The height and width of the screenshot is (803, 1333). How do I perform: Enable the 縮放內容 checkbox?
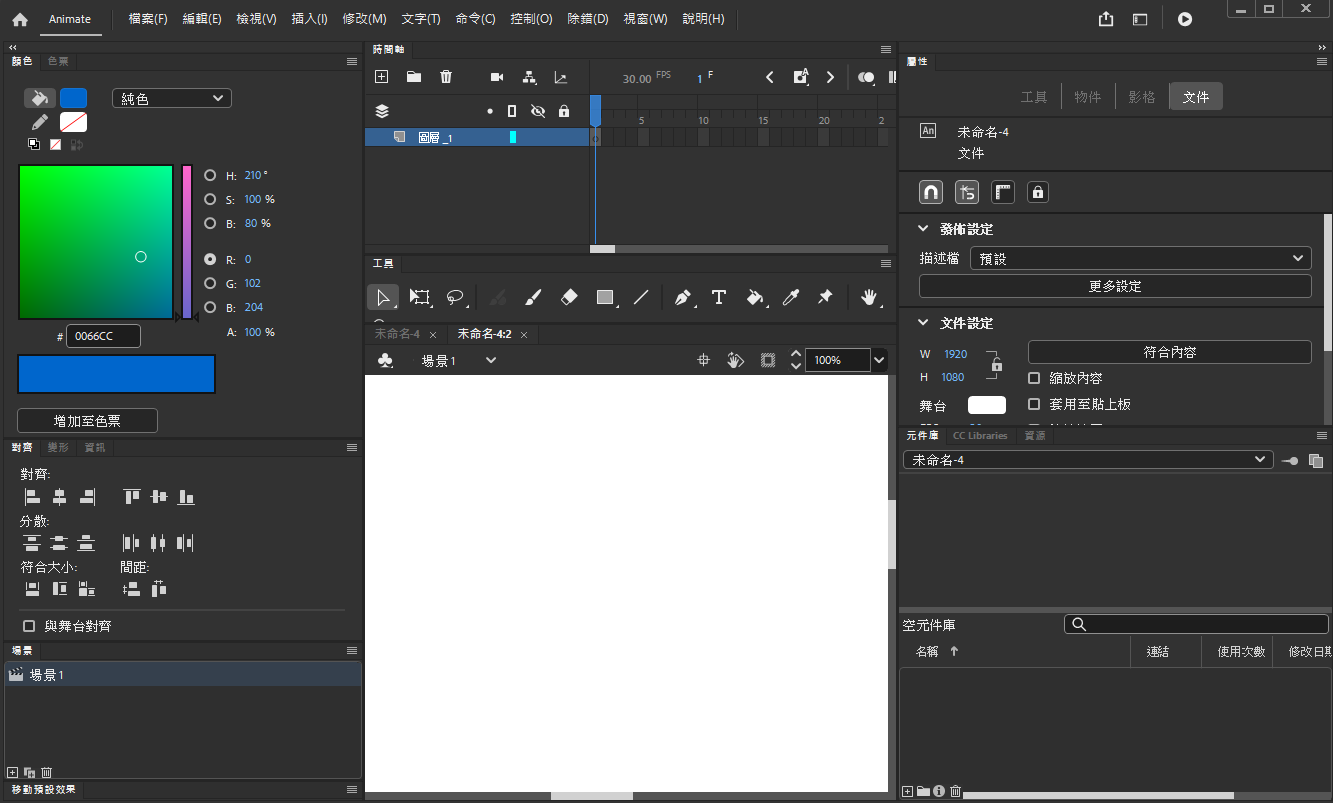(x=1034, y=378)
